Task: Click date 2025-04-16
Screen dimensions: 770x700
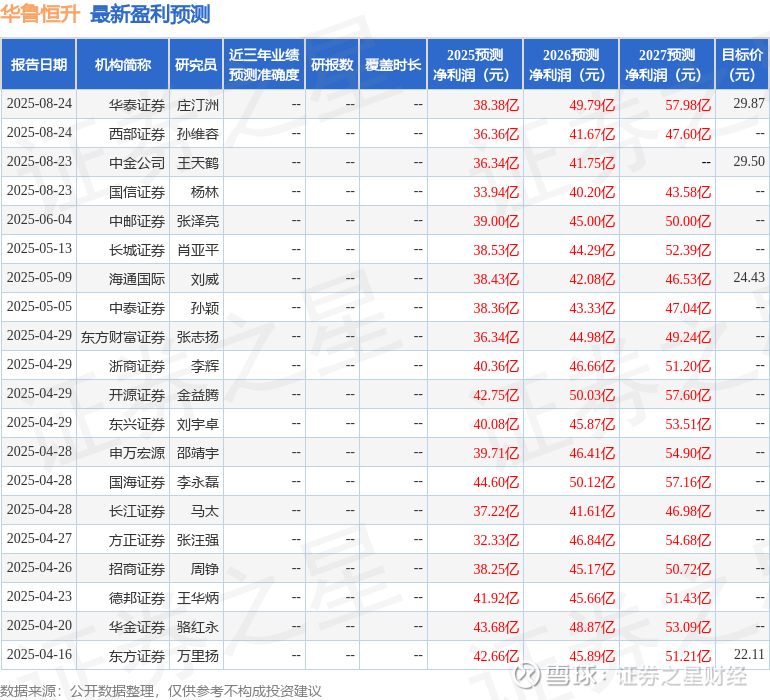Action: coord(39,654)
